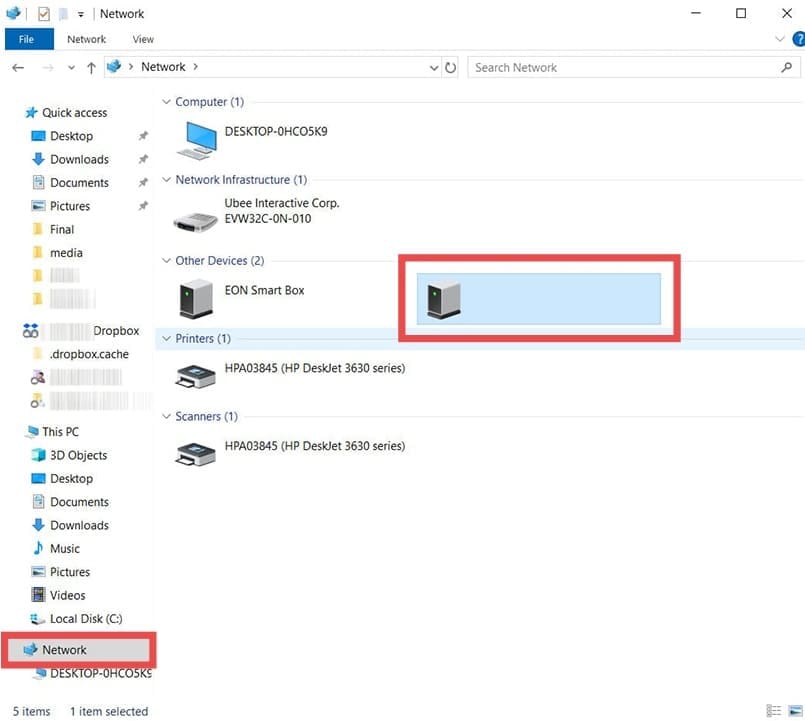The image size is (805, 721).
Task: Unpin Downloads via its pin icon
Action: coord(143,159)
